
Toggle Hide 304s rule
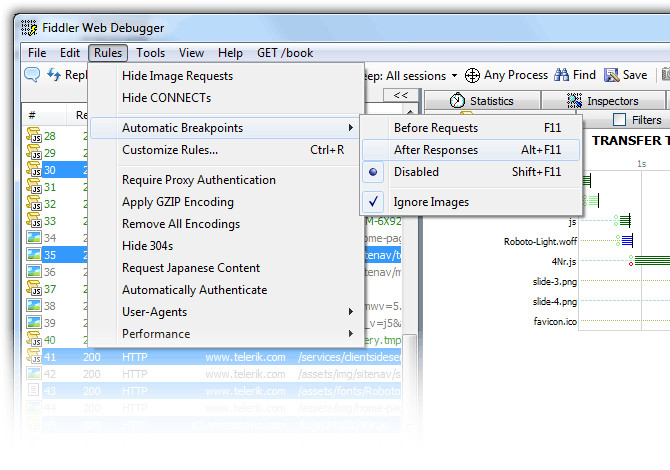(x=226, y=246)
